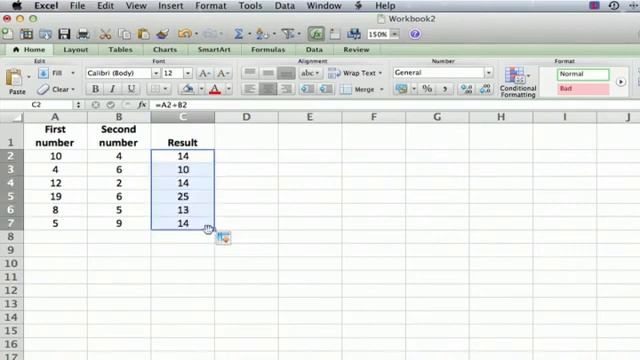
Task: Toggle align middle vertical alignment
Action: point(268,73)
